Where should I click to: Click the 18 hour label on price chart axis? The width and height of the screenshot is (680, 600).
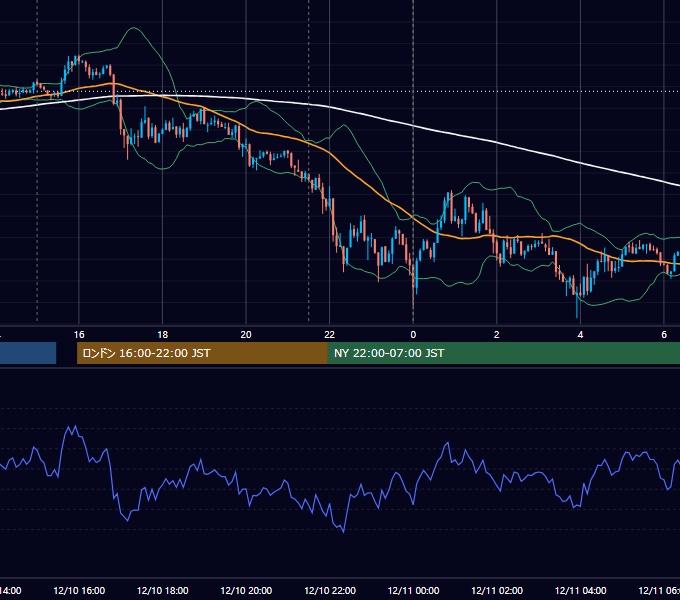[x=163, y=335]
